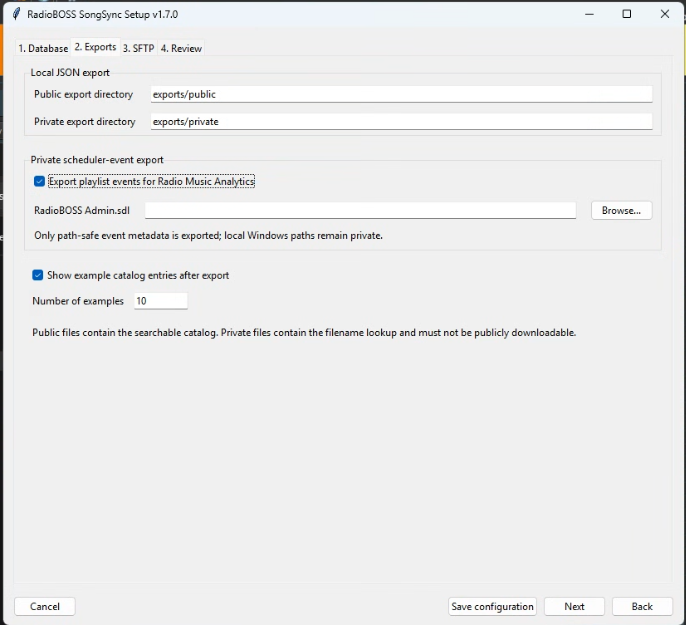
Task: Click the 'Public files contain the searchable catalog' note
Action: 304,332
